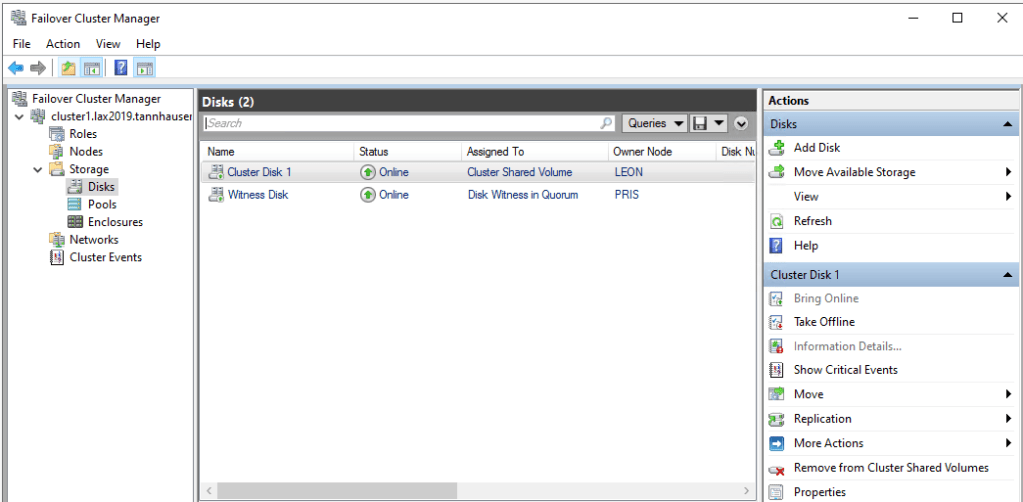Click inside the Search field
1023x502 pixels.
400,123
